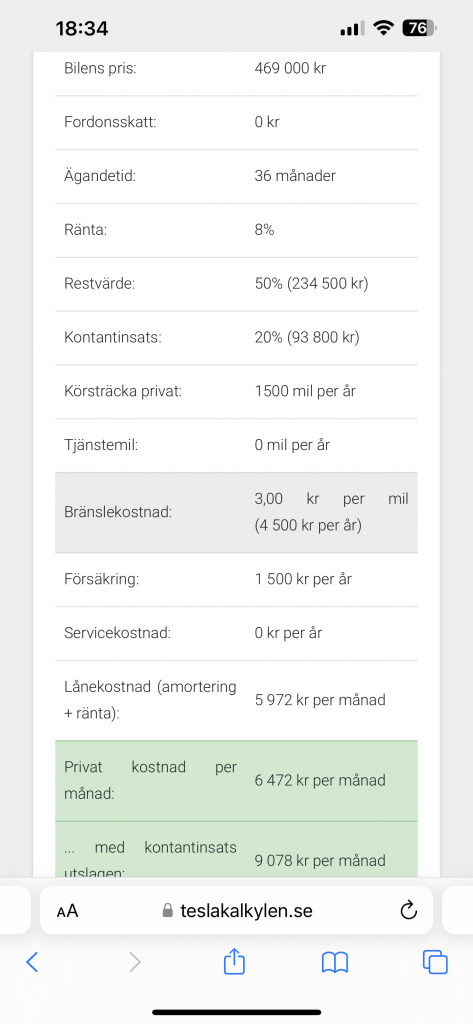The image size is (473, 1024).
Task: Reload the page with refresh icon
Action: coord(408,910)
